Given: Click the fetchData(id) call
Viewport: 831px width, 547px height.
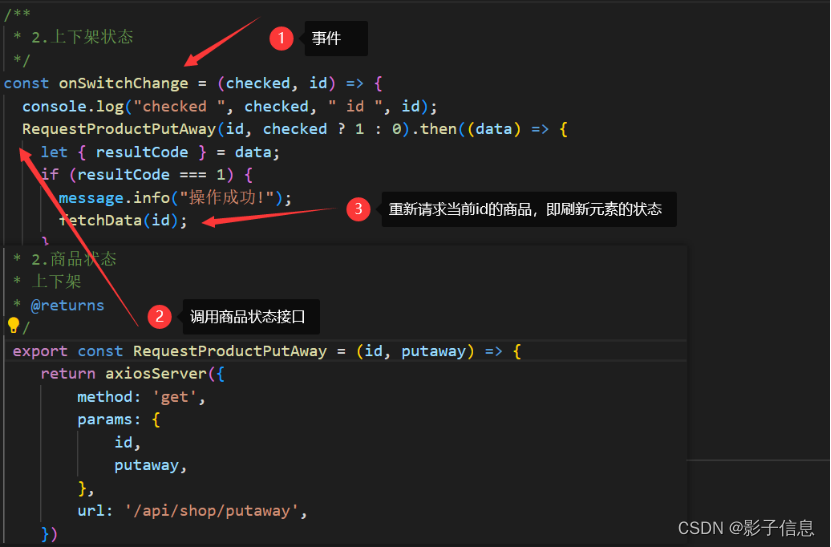Looking at the screenshot, I should tap(119, 220).
